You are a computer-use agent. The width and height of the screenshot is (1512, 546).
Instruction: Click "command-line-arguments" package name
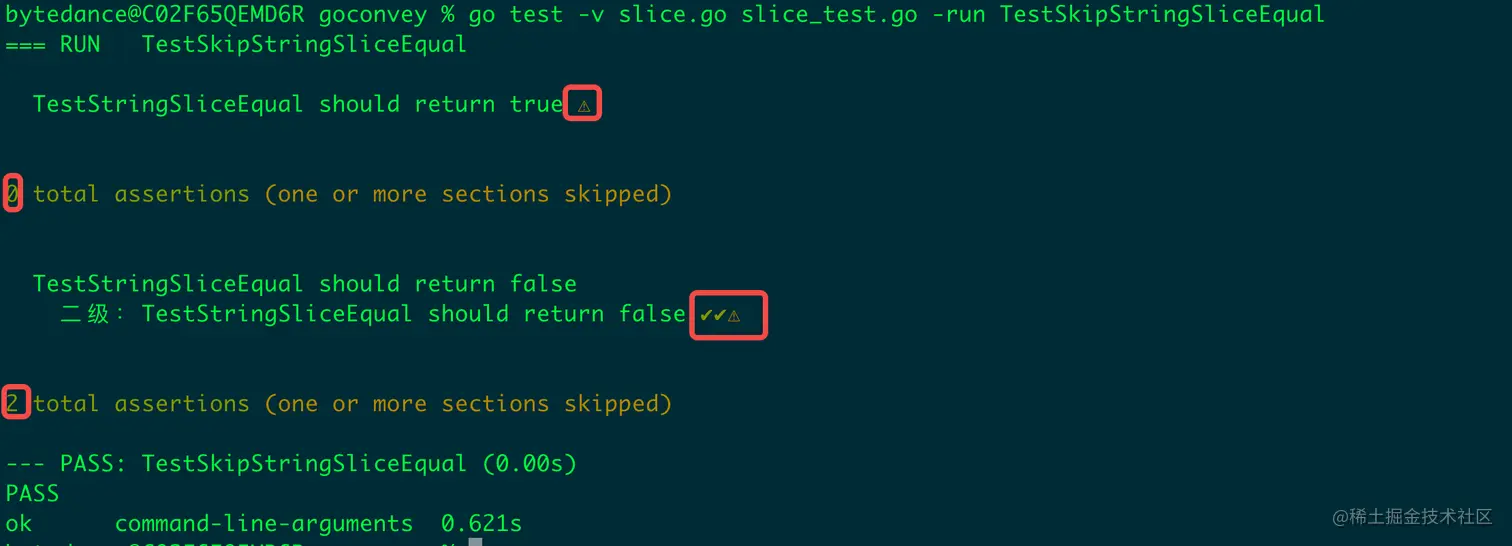pyautogui.click(x=264, y=523)
